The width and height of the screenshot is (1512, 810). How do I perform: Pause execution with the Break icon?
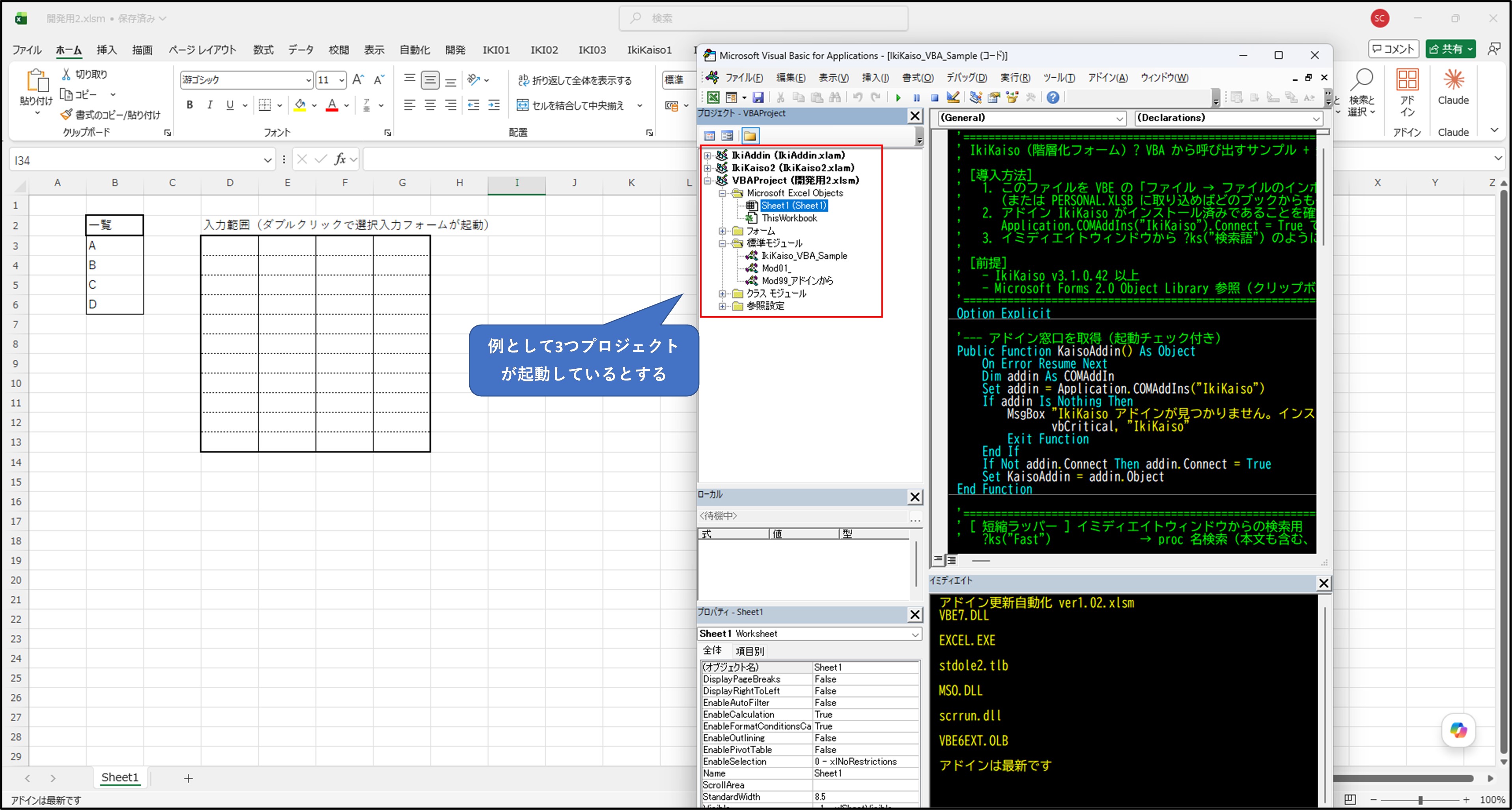916,97
